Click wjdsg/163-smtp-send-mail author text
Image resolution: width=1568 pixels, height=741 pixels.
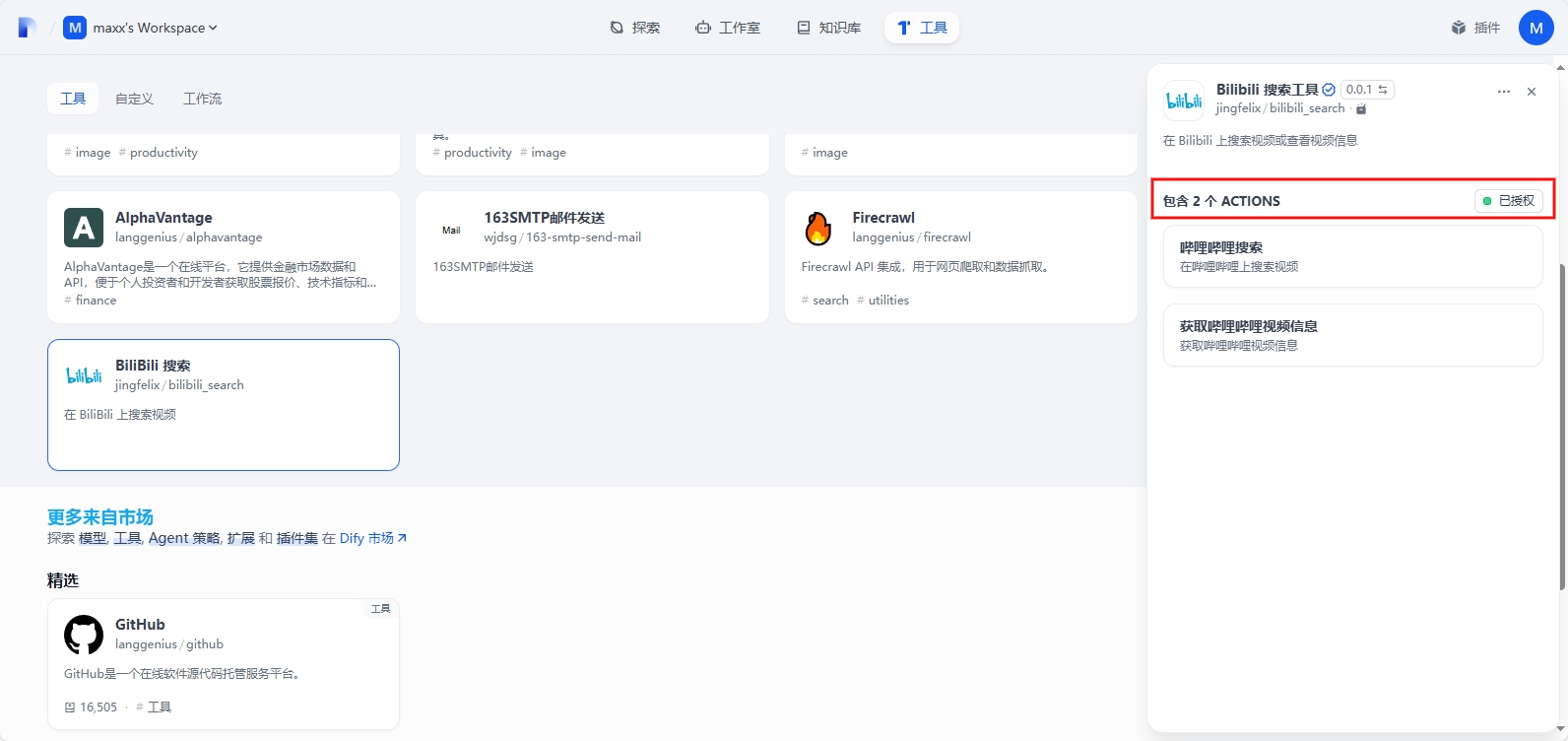point(562,237)
